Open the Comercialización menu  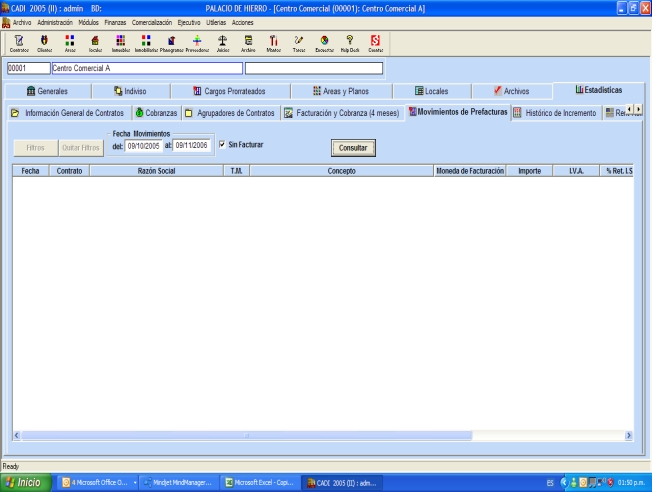[160, 21]
